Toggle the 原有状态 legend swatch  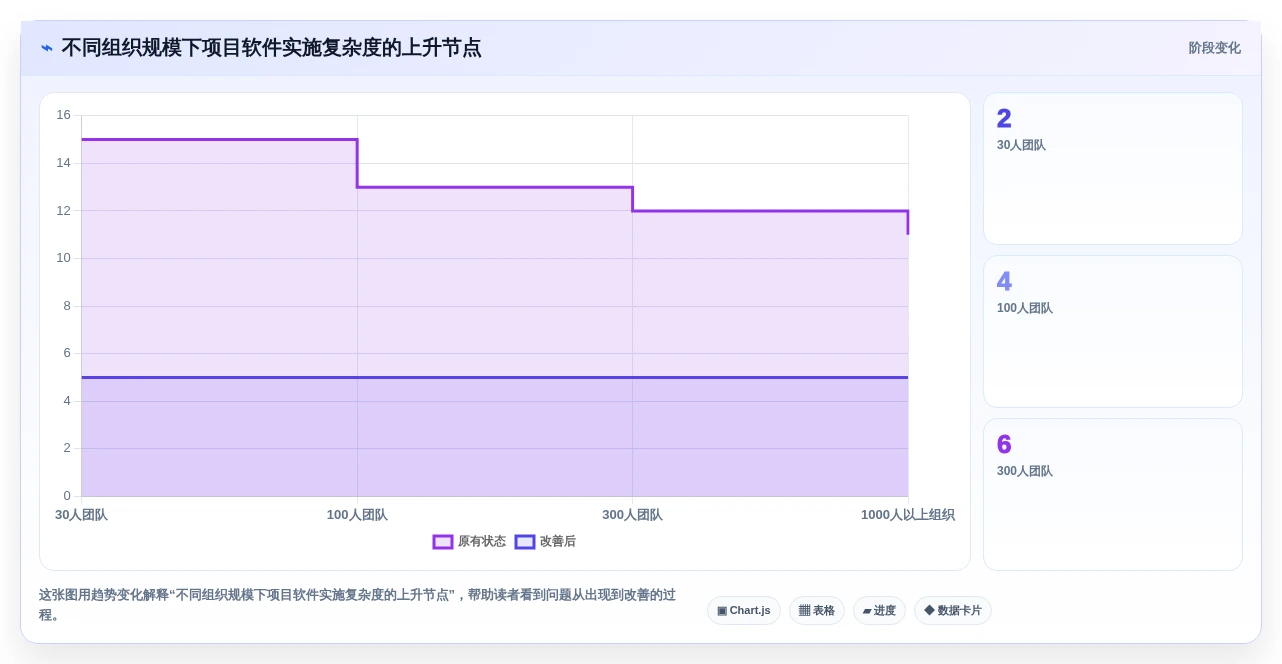pyautogui.click(x=443, y=542)
